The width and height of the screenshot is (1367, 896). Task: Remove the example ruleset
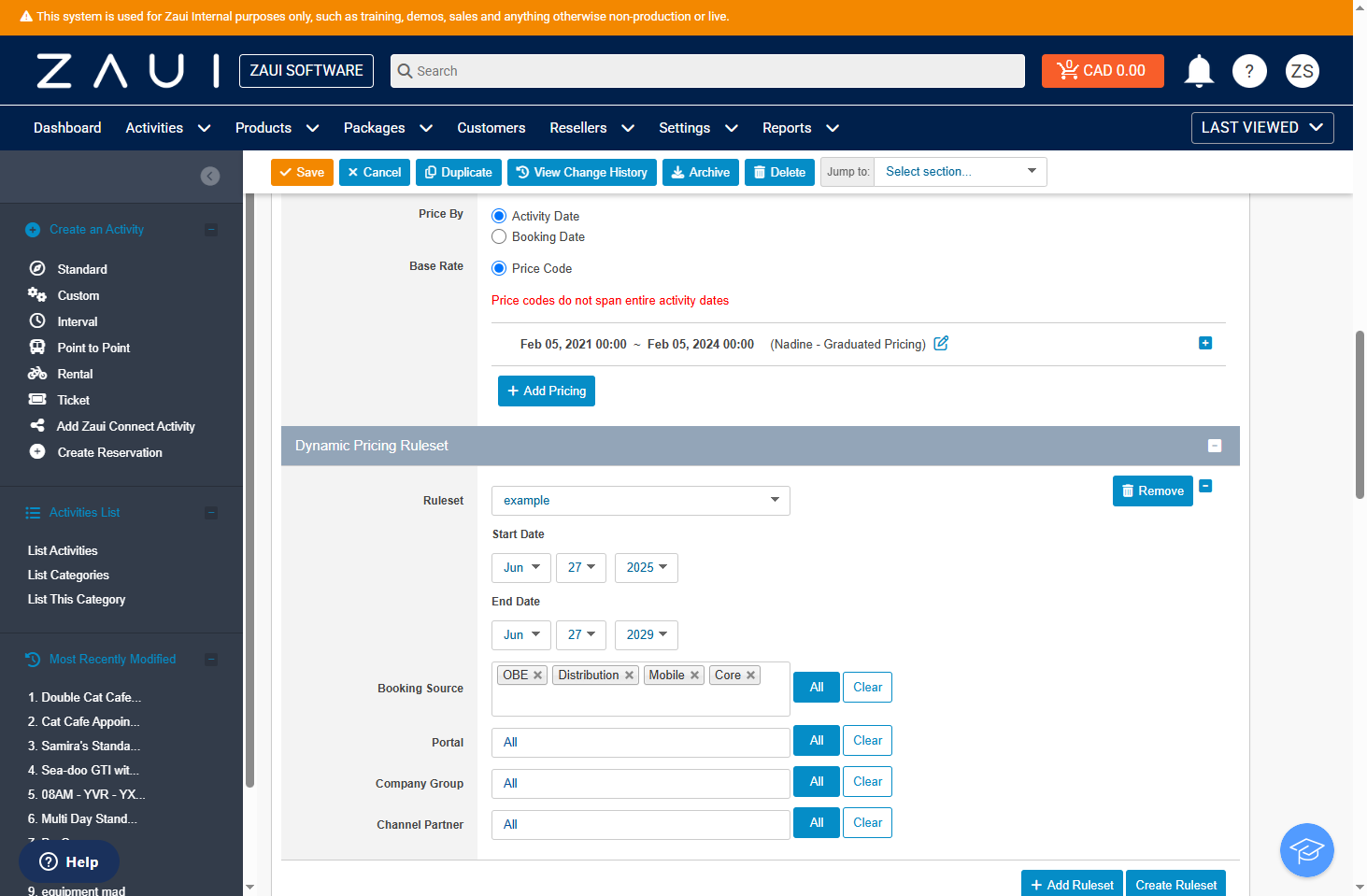[1153, 491]
